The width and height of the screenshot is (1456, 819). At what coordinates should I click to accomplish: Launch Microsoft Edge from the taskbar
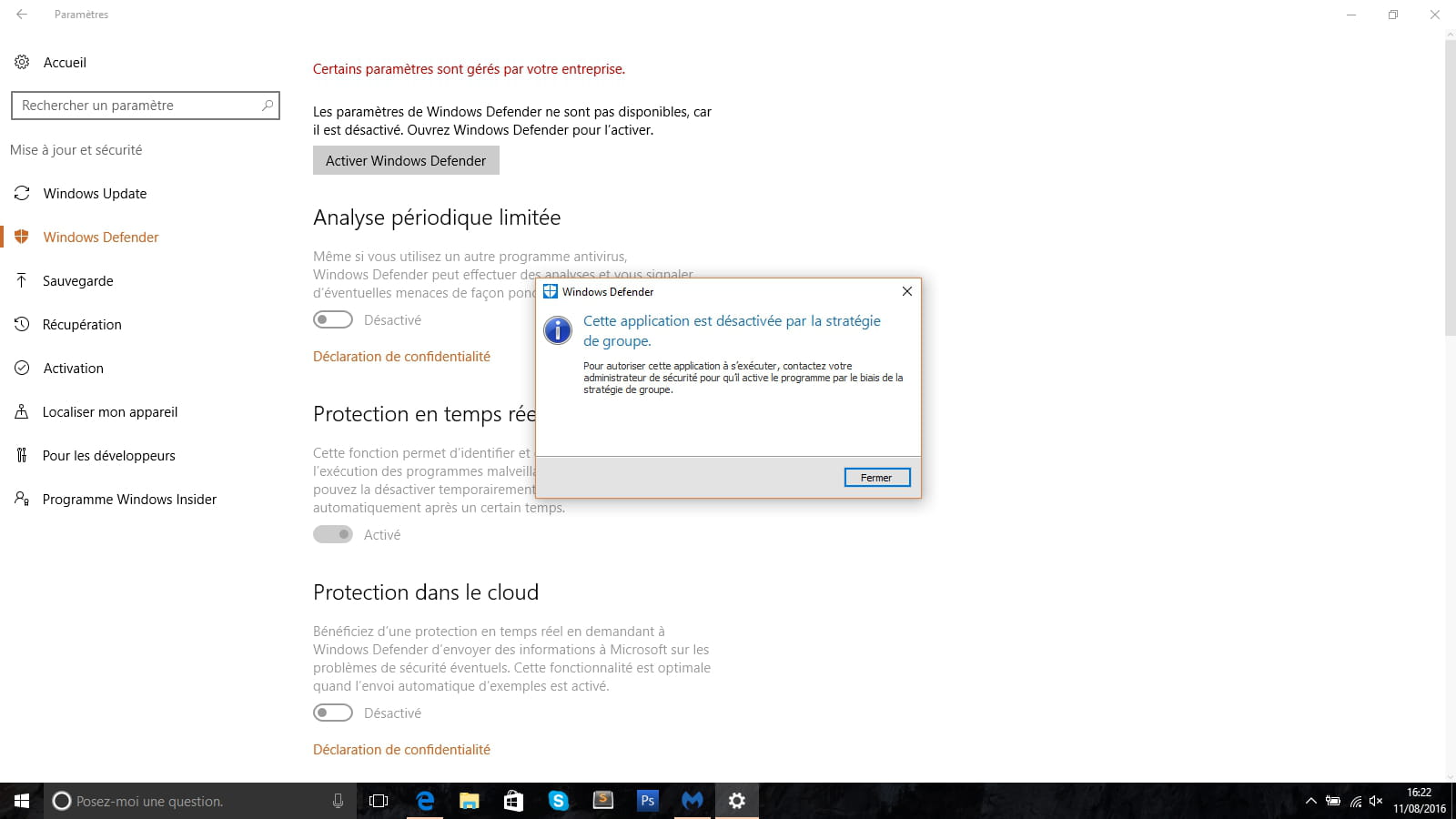pos(425,801)
